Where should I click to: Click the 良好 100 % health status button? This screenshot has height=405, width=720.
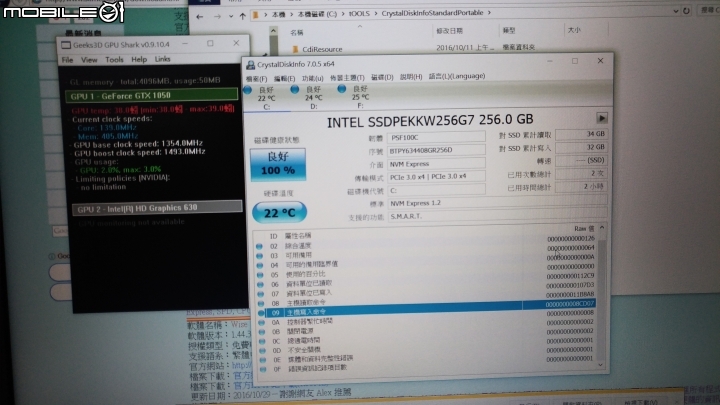pos(278,164)
